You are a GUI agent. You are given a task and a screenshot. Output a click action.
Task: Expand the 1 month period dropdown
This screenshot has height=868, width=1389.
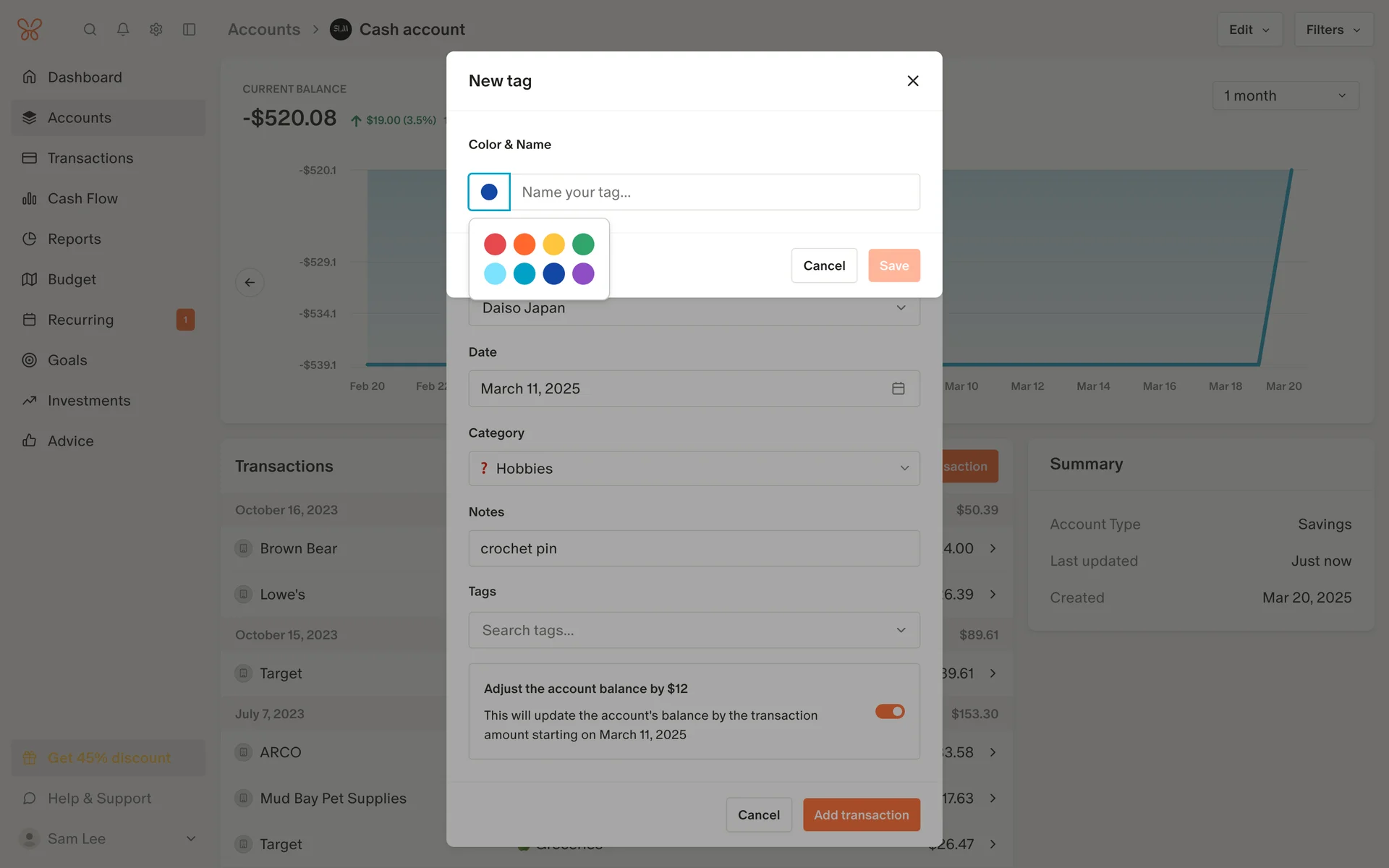click(x=1285, y=95)
